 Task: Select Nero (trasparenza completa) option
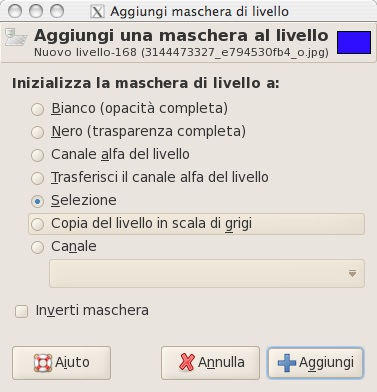pyautogui.click(x=138, y=132)
